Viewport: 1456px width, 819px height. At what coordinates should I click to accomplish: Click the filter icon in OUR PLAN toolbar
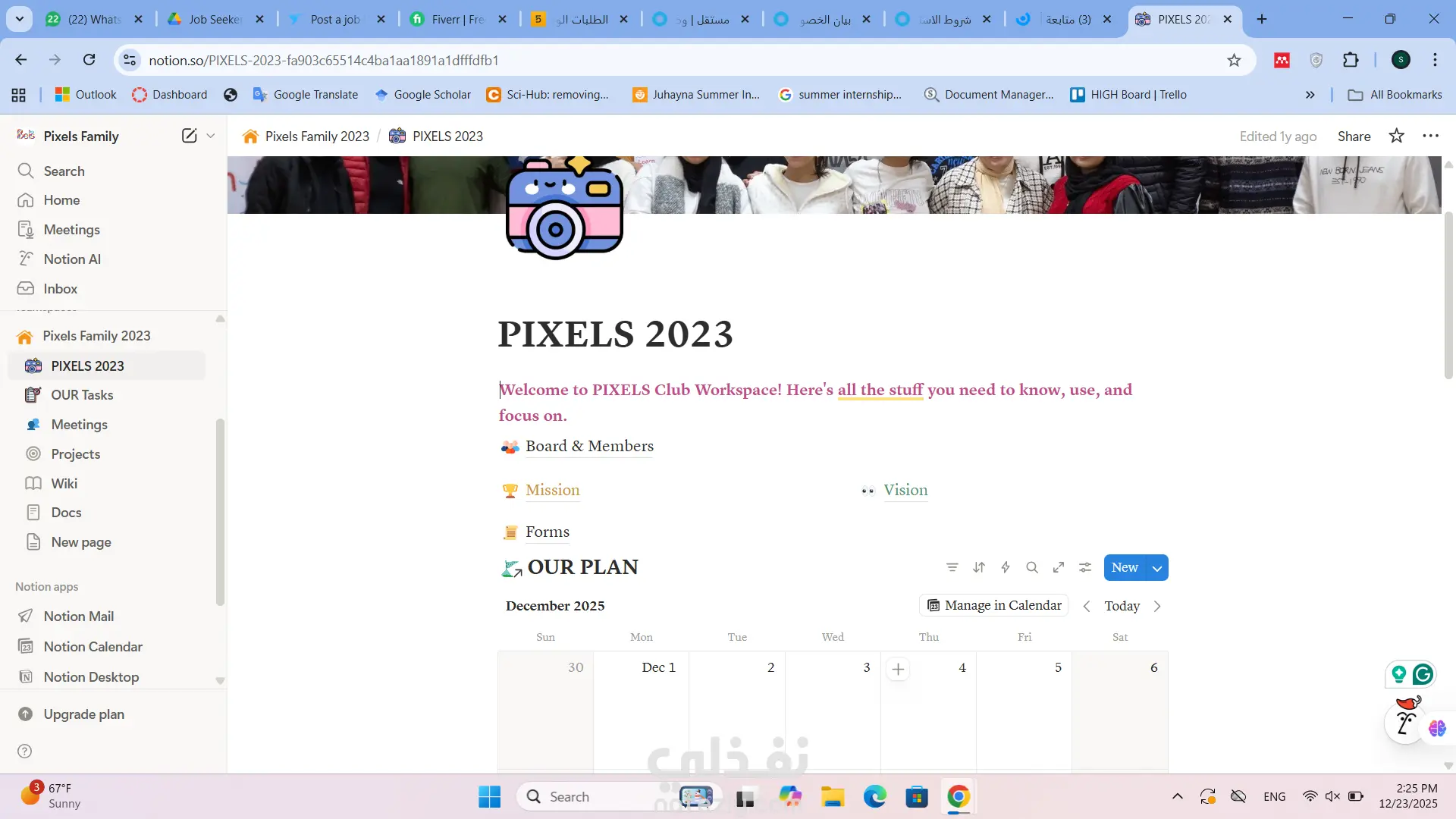952,567
